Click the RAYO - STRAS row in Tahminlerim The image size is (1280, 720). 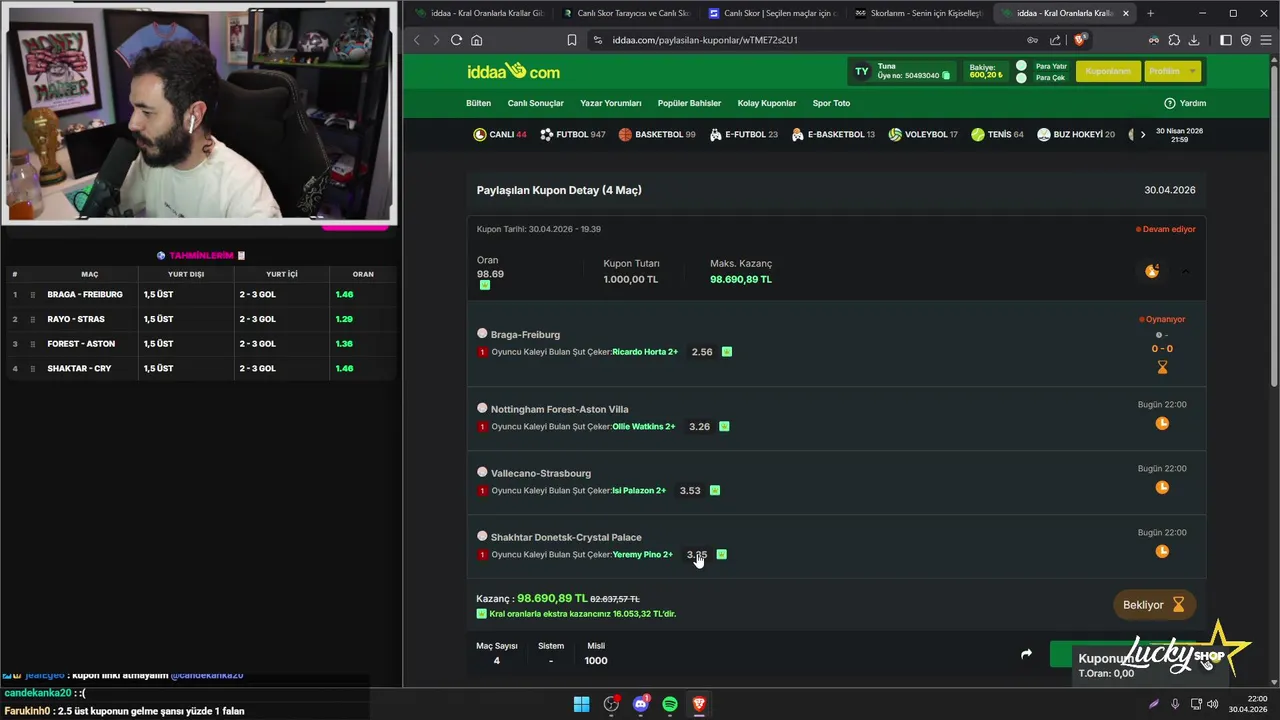200,319
